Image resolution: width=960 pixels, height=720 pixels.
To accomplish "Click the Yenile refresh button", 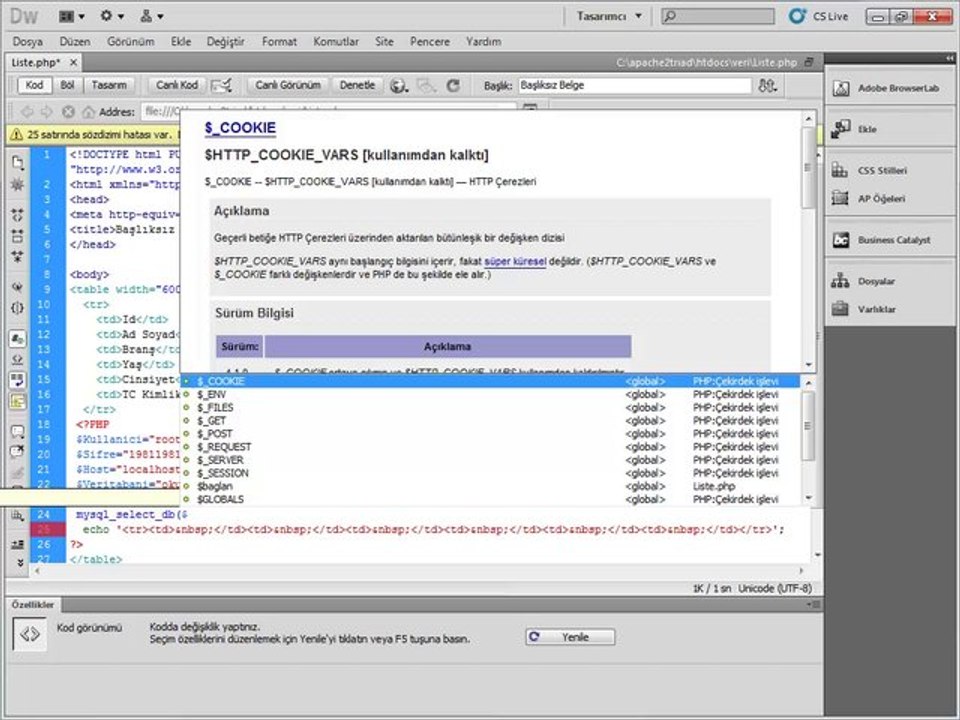I will click(x=570, y=637).
